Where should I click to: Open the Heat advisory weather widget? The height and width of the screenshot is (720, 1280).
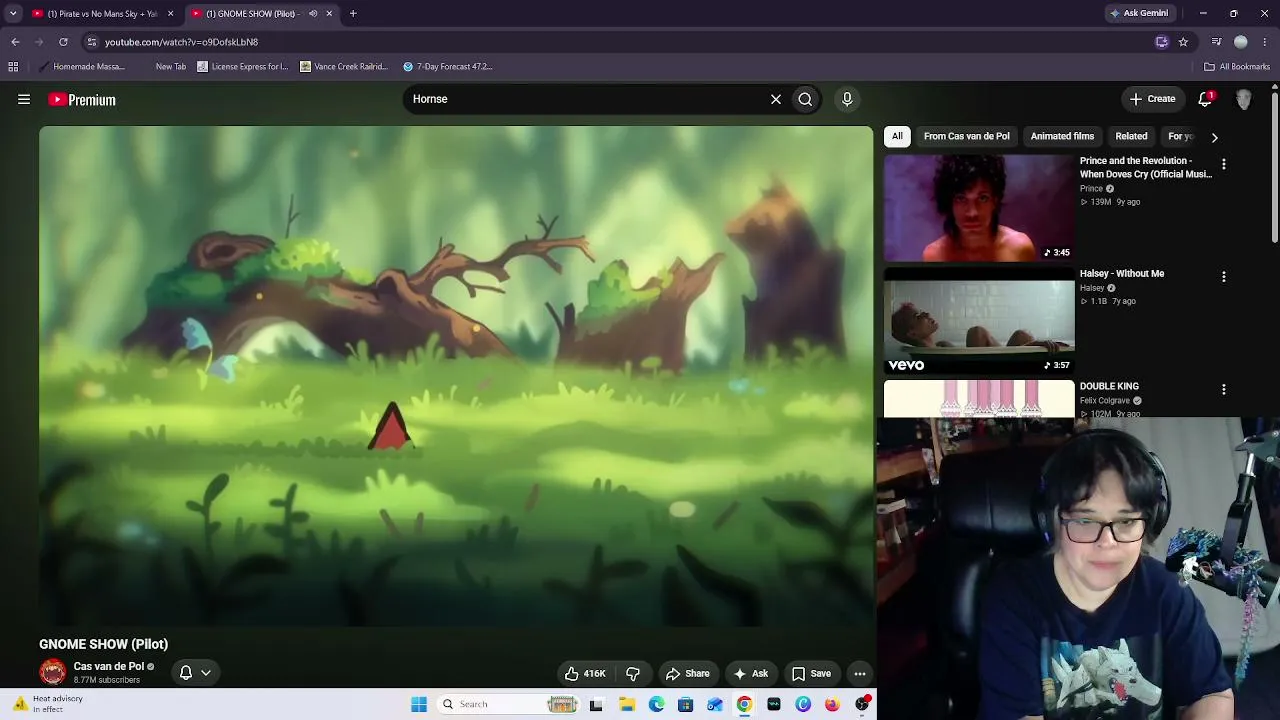point(48,704)
